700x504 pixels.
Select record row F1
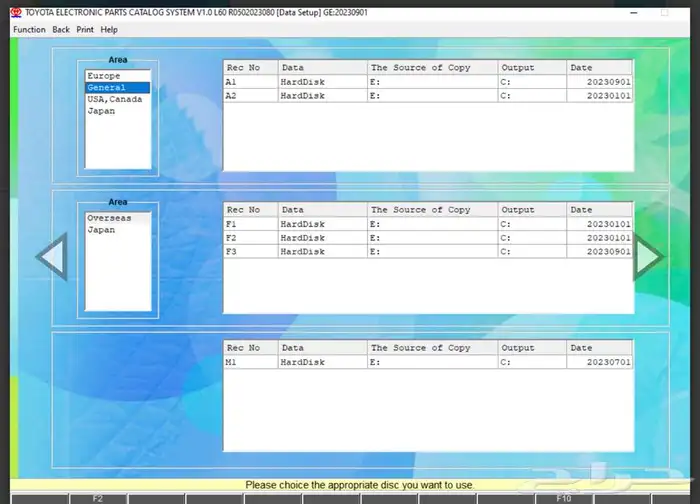(x=428, y=224)
